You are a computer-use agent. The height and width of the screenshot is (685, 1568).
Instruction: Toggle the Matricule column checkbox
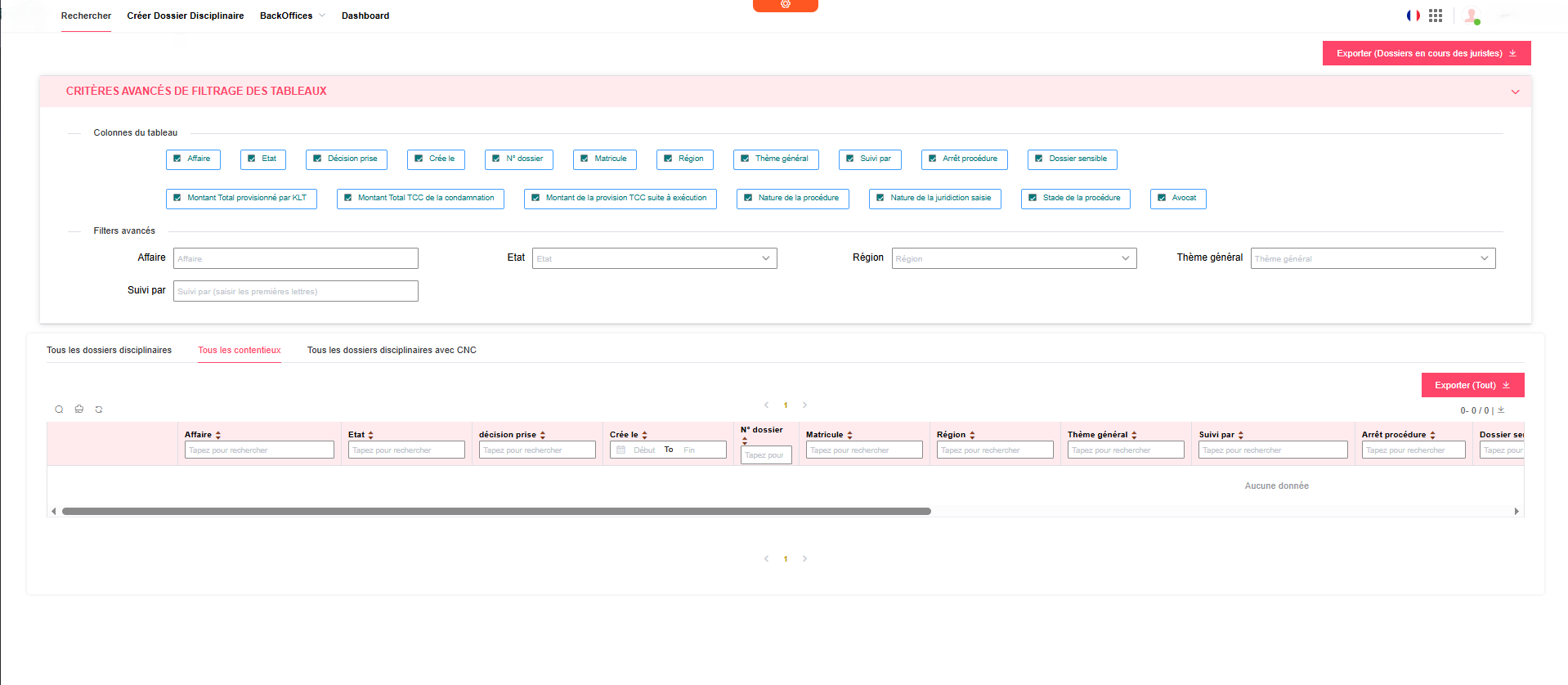(x=585, y=159)
